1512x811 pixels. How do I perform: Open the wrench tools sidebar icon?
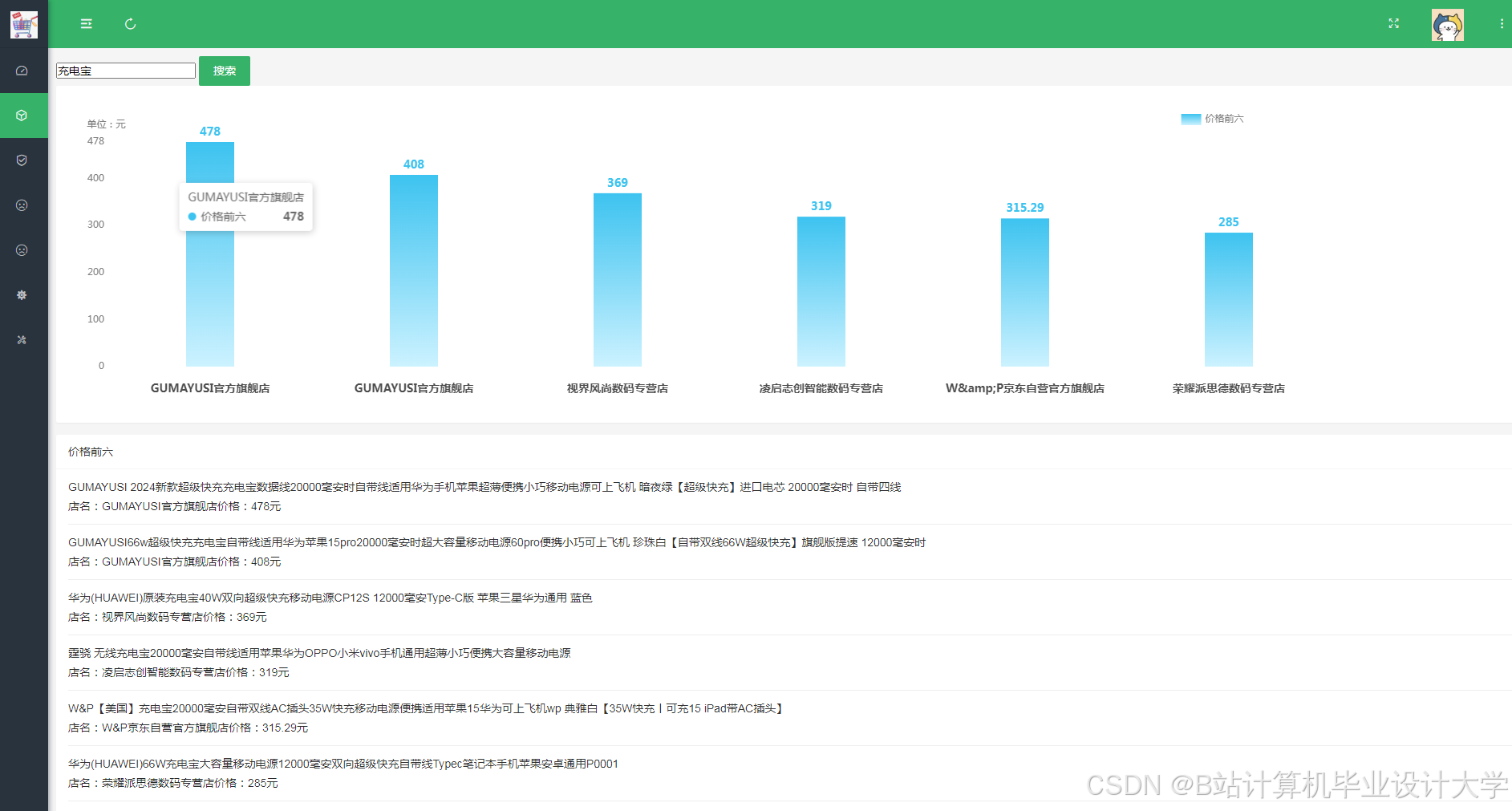(22, 340)
